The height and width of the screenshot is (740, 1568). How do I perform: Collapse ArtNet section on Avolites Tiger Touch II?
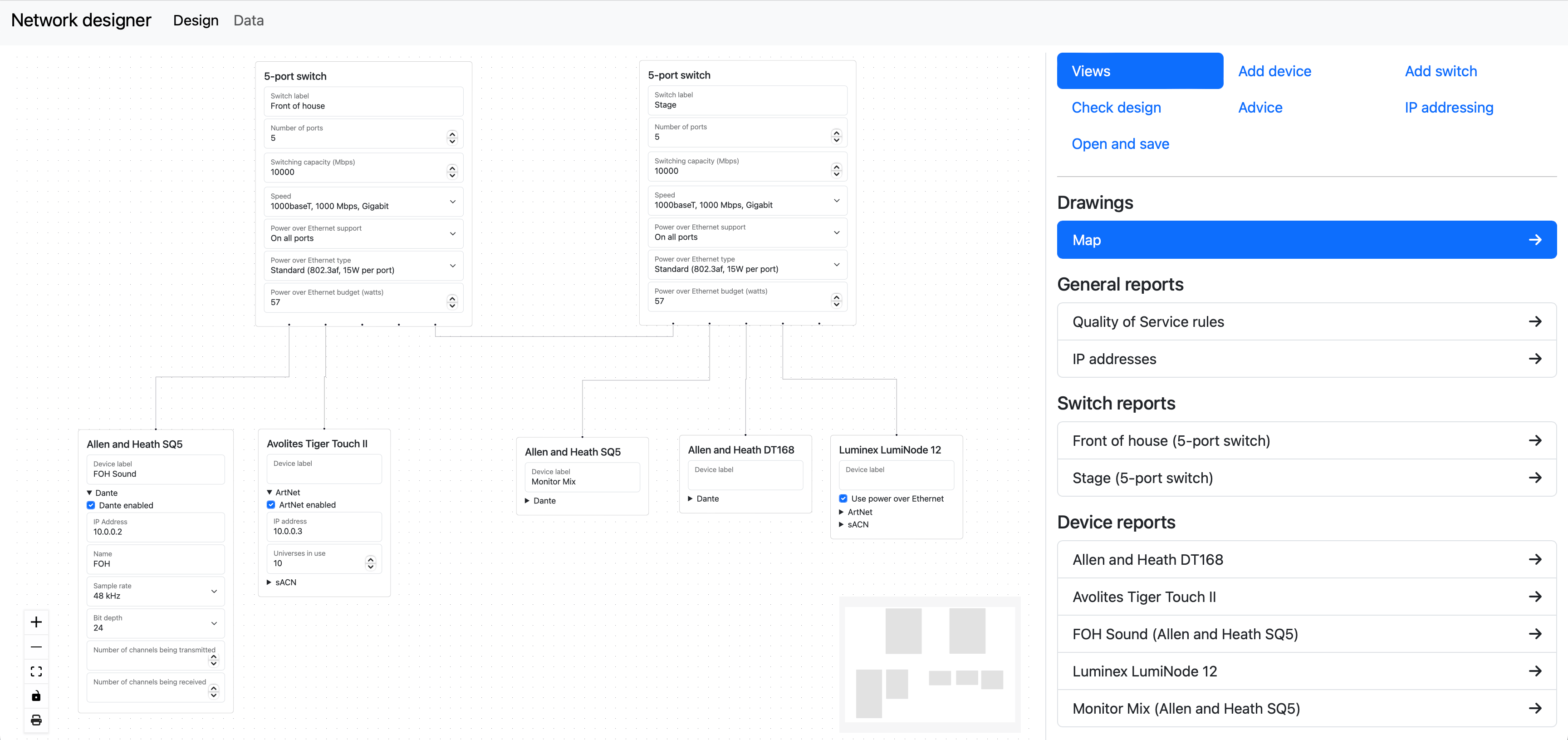284,492
